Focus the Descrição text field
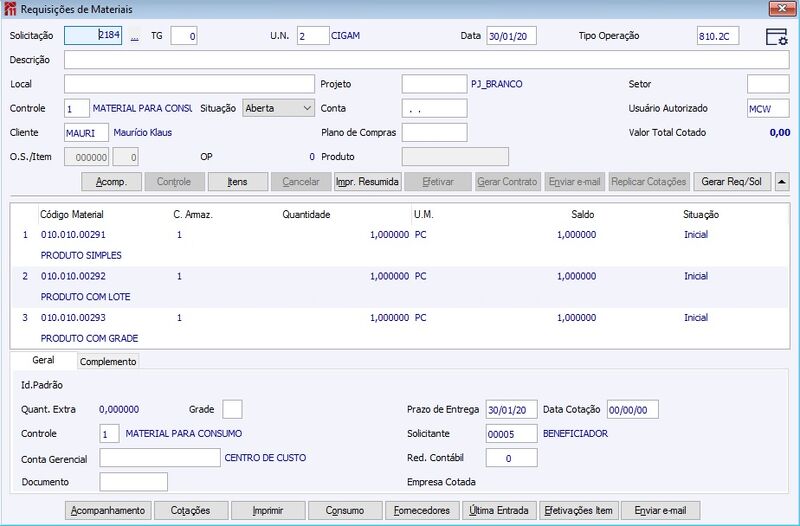This screenshot has height=526, width=800. (426, 60)
